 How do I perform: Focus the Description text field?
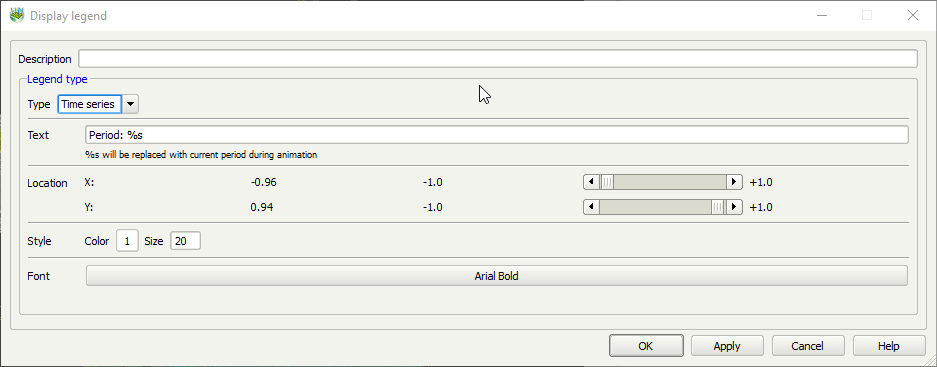(x=498, y=59)
